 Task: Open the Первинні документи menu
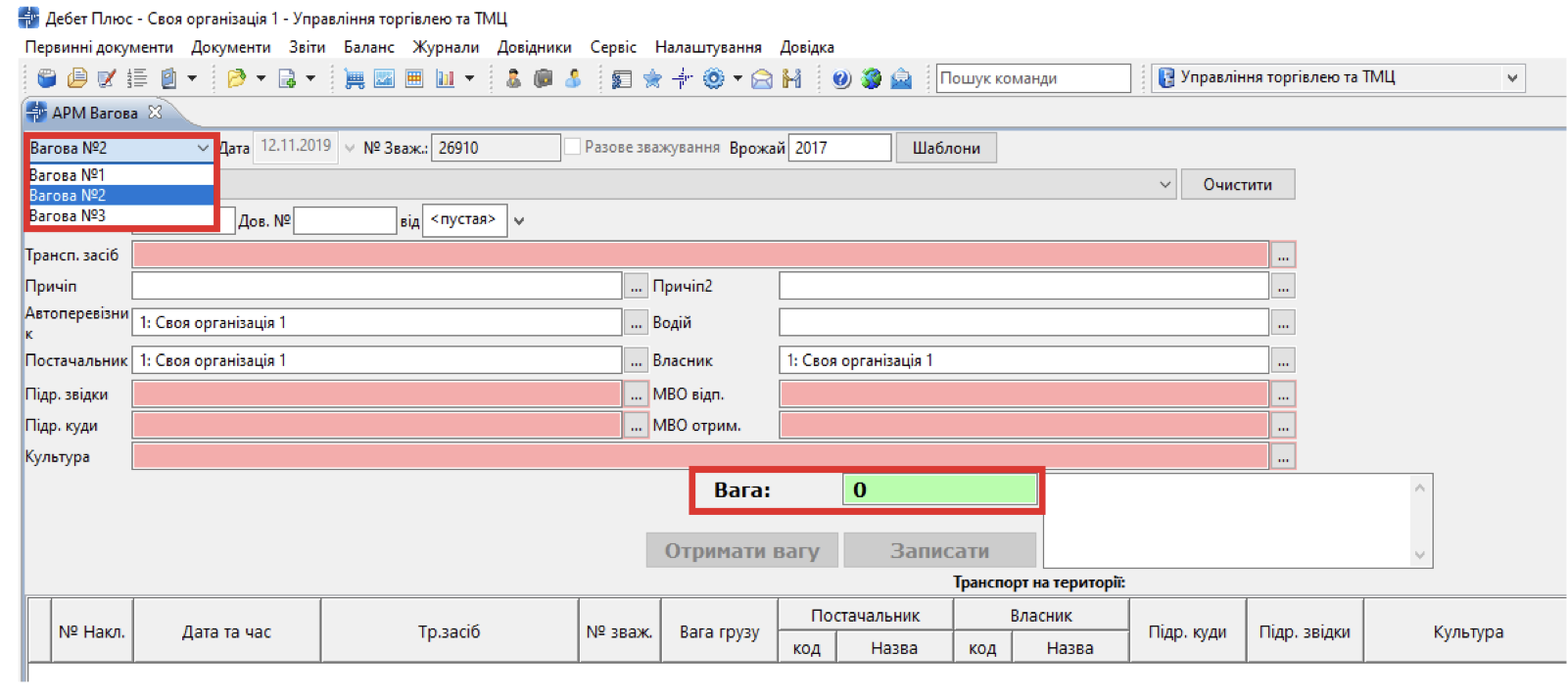(x=99, y=47)
